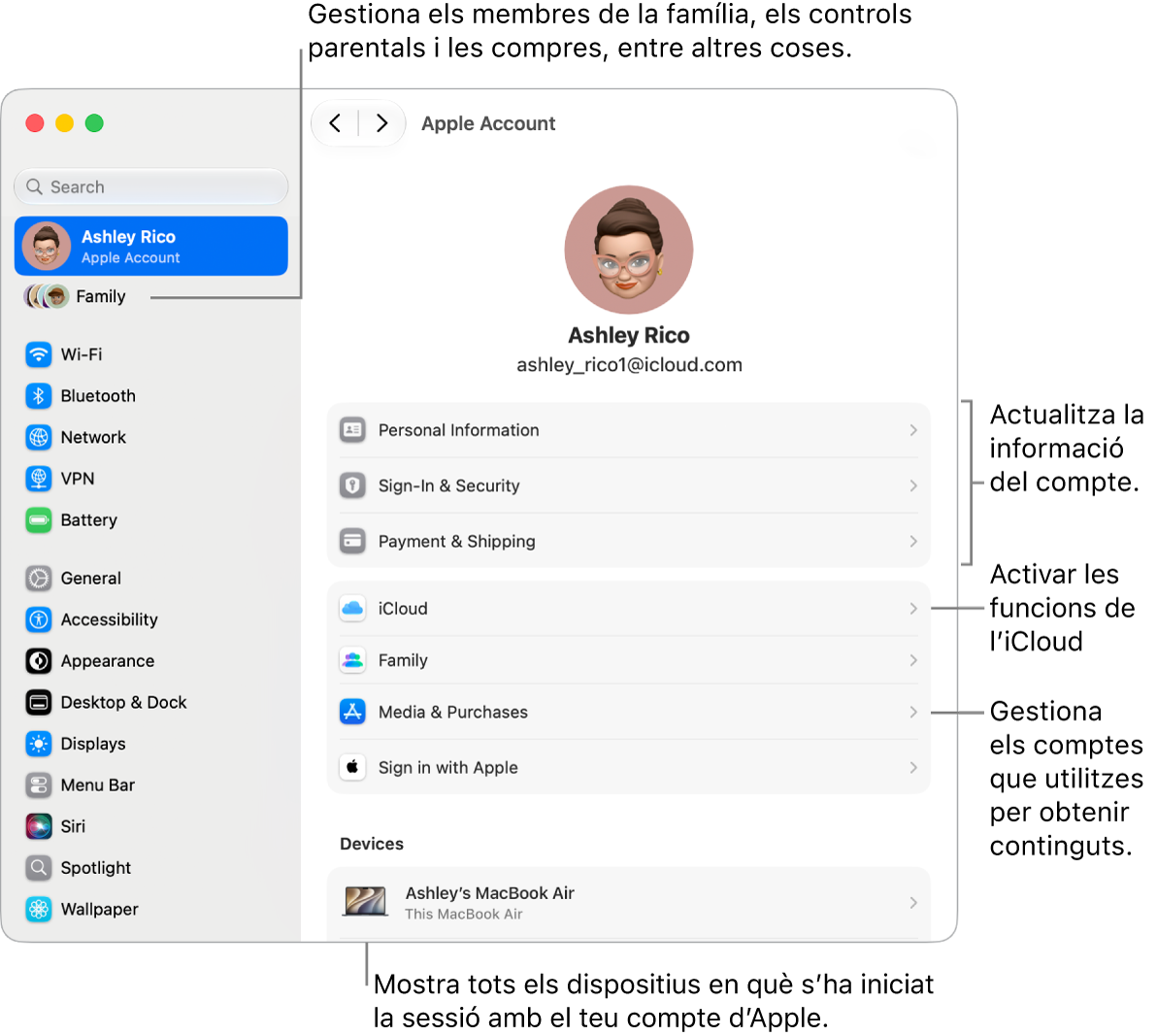The width and height of the screenshot is (1157, 1036).
Task: Open Payment & Shipping chevron
Action: (913, 542)
